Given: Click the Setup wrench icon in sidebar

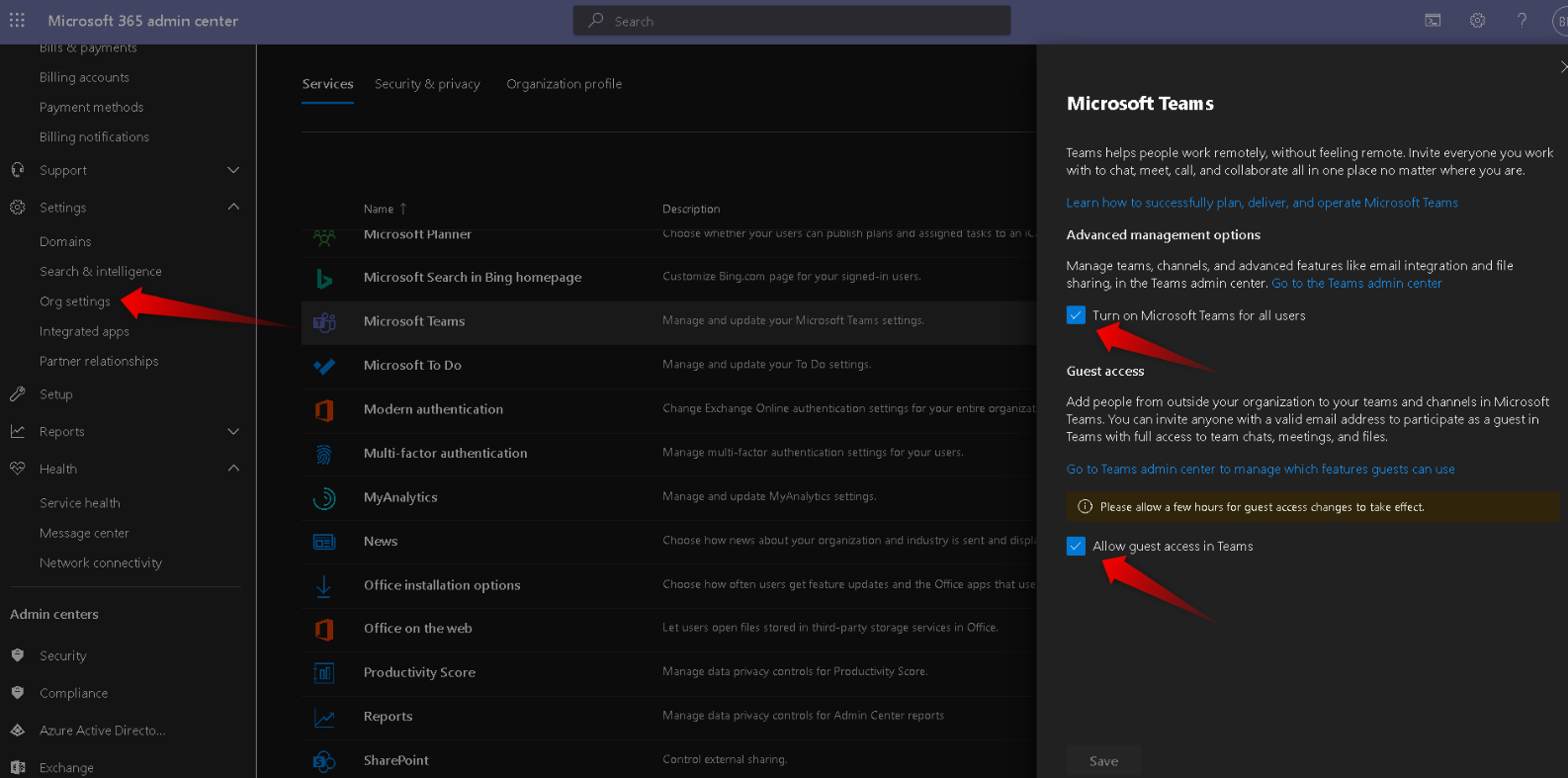Looking at the screenshot, I should (17, 393).
